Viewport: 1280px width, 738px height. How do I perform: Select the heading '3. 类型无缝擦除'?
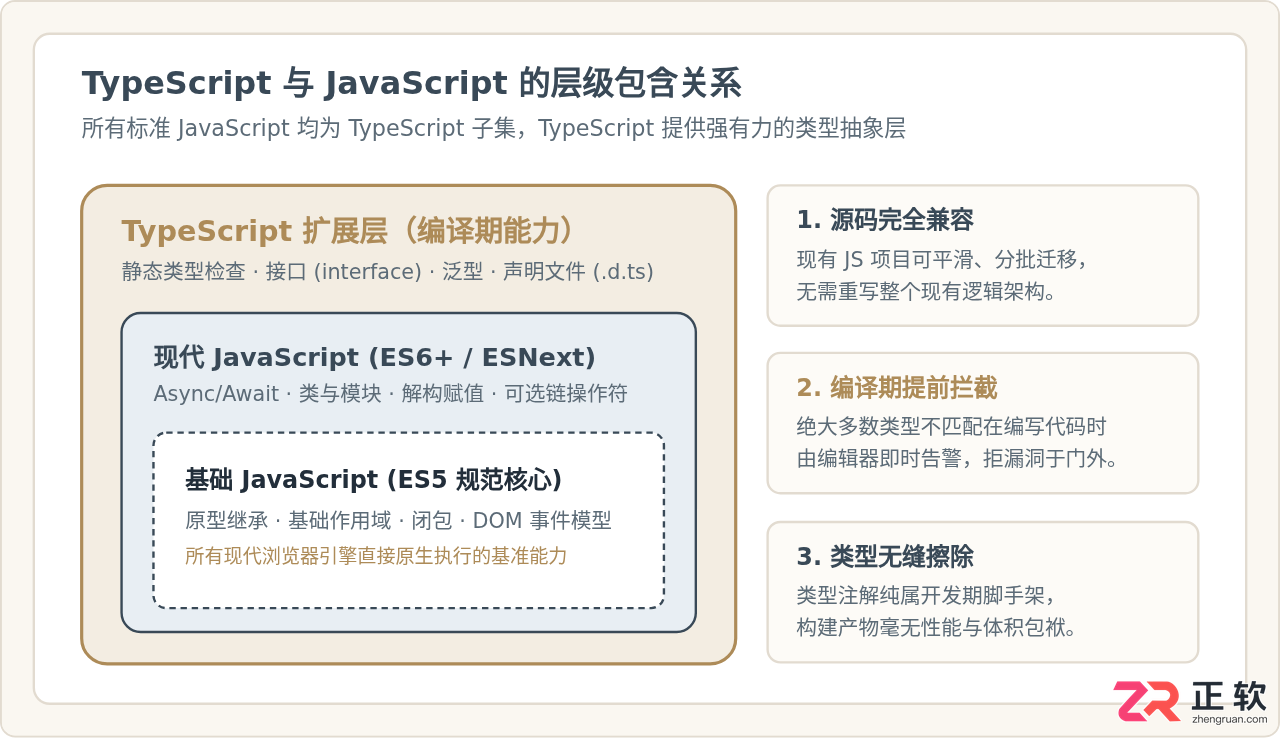click(885, 557)
